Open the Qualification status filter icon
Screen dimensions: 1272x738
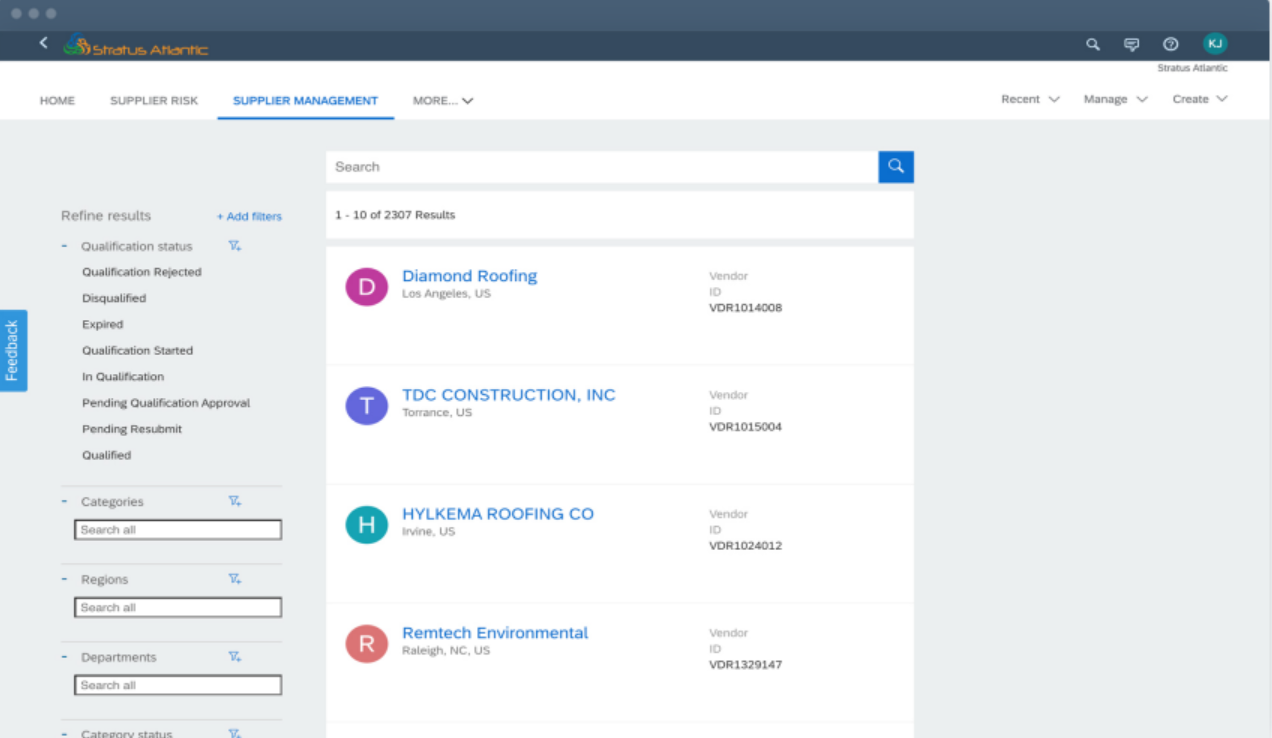(234, 246)
